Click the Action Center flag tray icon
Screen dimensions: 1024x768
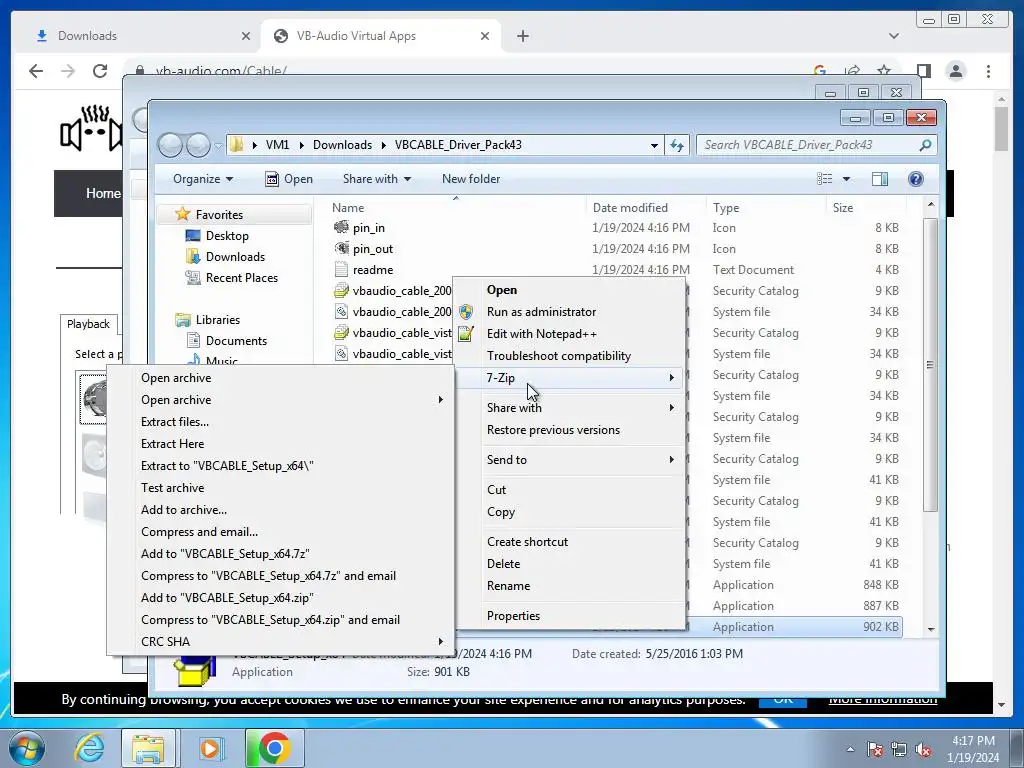tap(874, 750)
